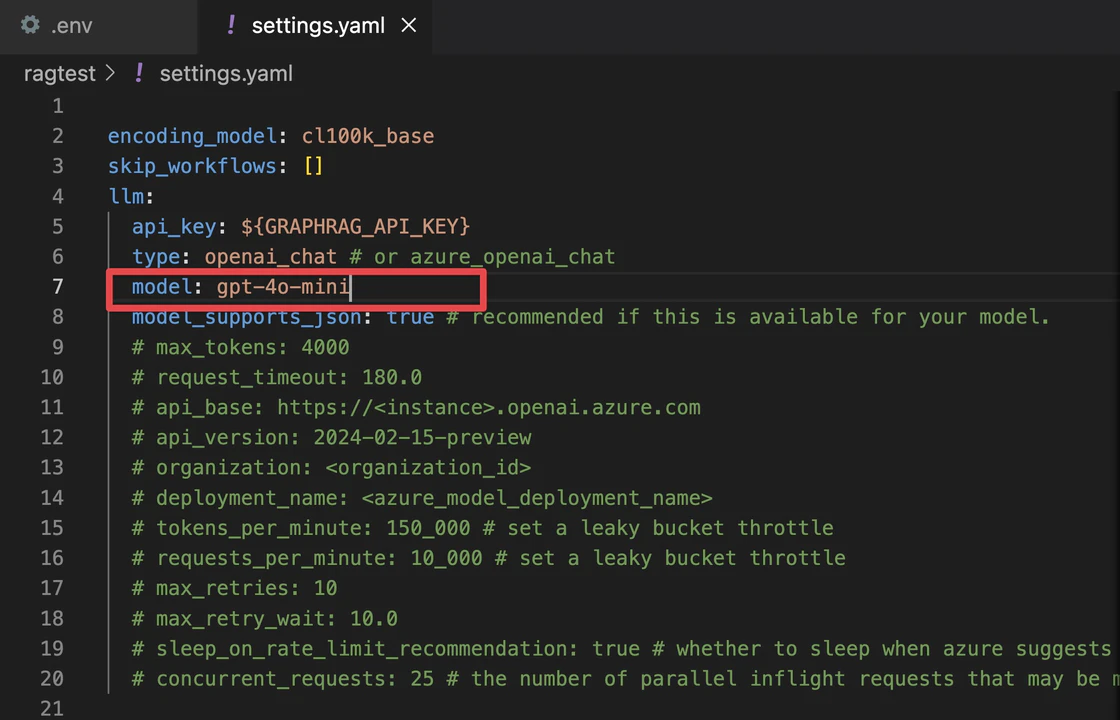Click the api_base azure URL comment
The width and height of the screenshot is (1120, 720).
pyautogui.click(x=416, y=407)
